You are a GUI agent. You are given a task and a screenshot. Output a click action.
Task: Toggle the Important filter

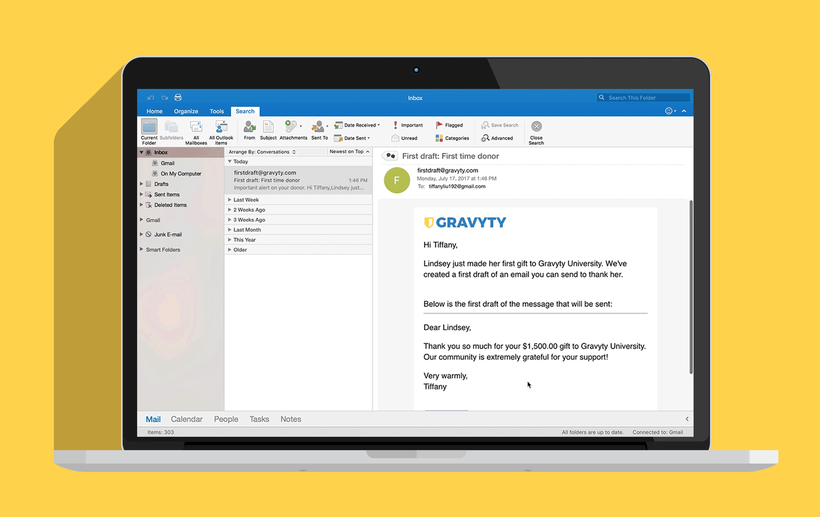click(x=407, y=125)
